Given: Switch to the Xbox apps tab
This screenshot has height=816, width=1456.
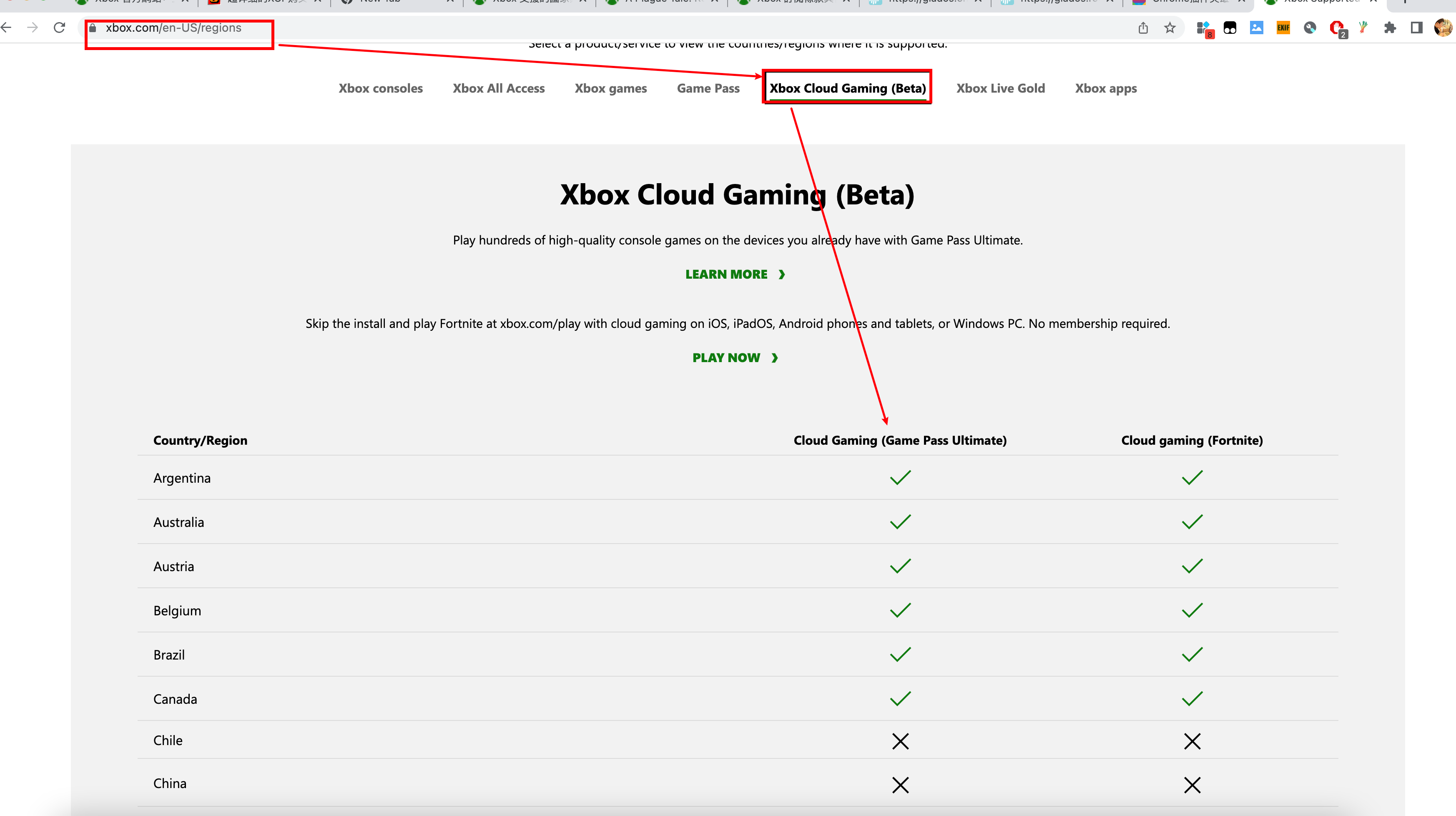Looking at the screenshot, I should point(1105,88).
